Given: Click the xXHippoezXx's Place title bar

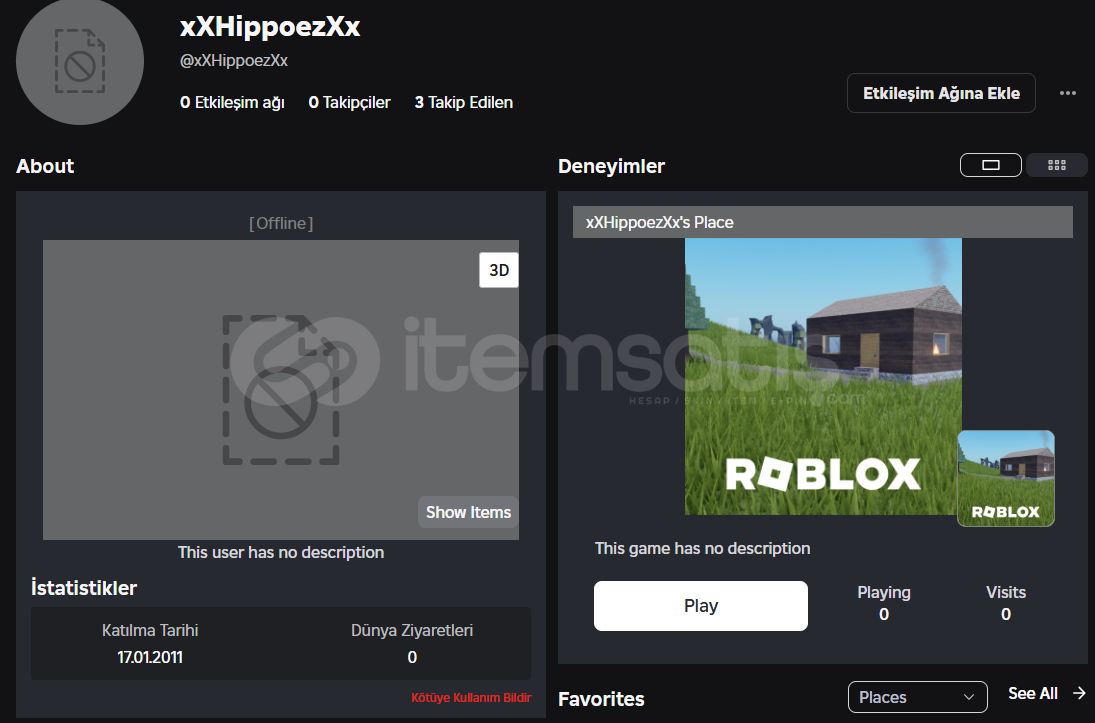Looking at the screenshot, I should coord(823,222).
